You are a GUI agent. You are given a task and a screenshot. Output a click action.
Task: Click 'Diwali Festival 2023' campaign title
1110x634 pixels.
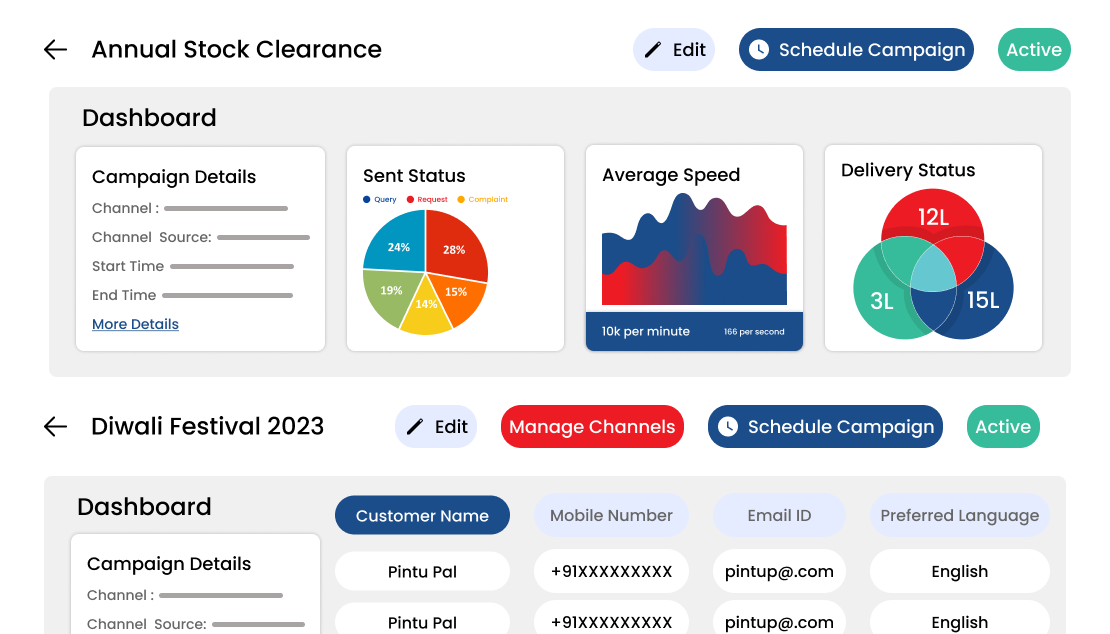point(207,427)
